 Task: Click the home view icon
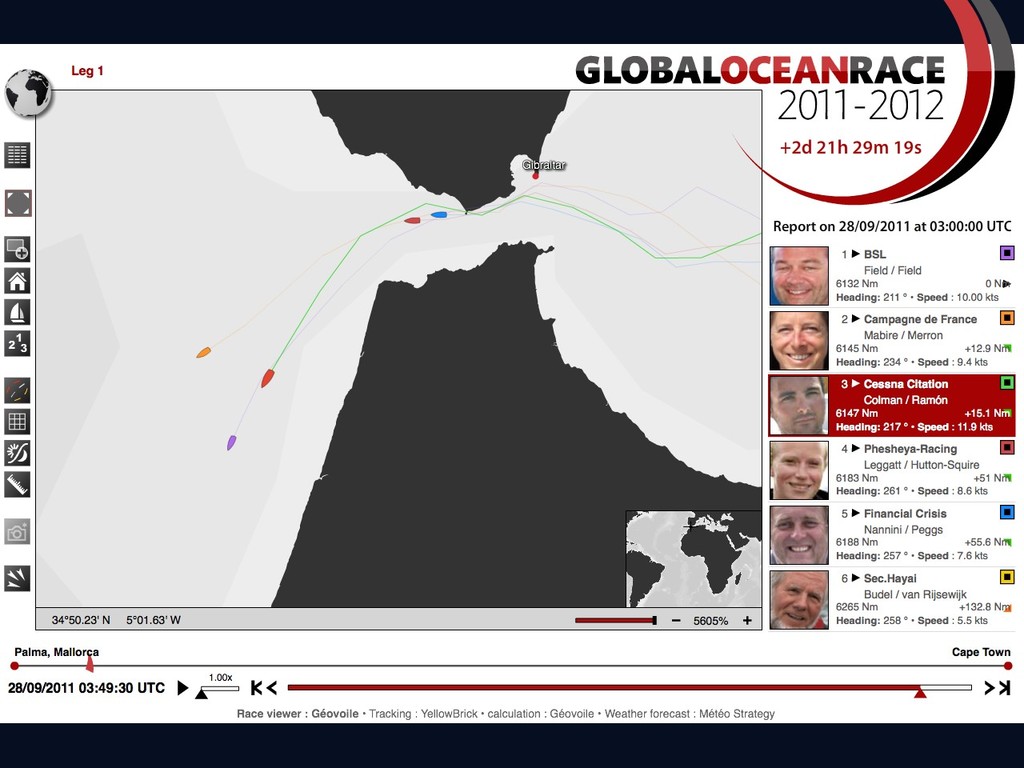point(18,281)
